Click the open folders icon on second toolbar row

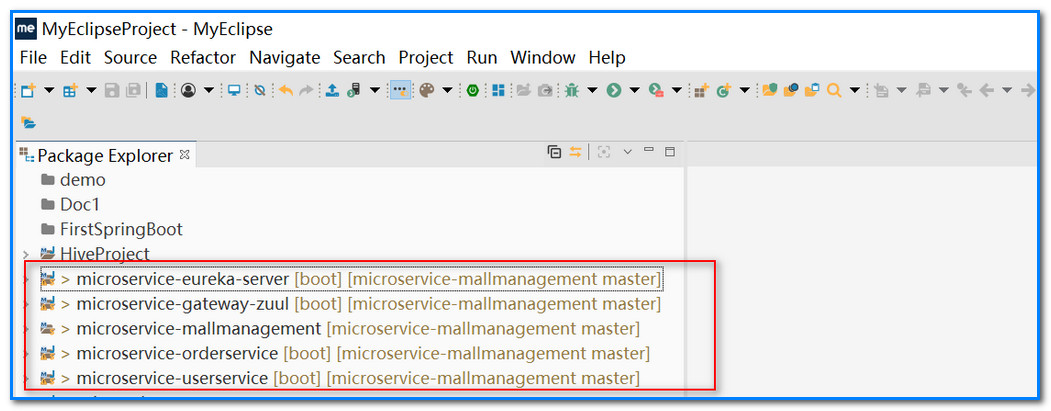(x=28, y=123)
